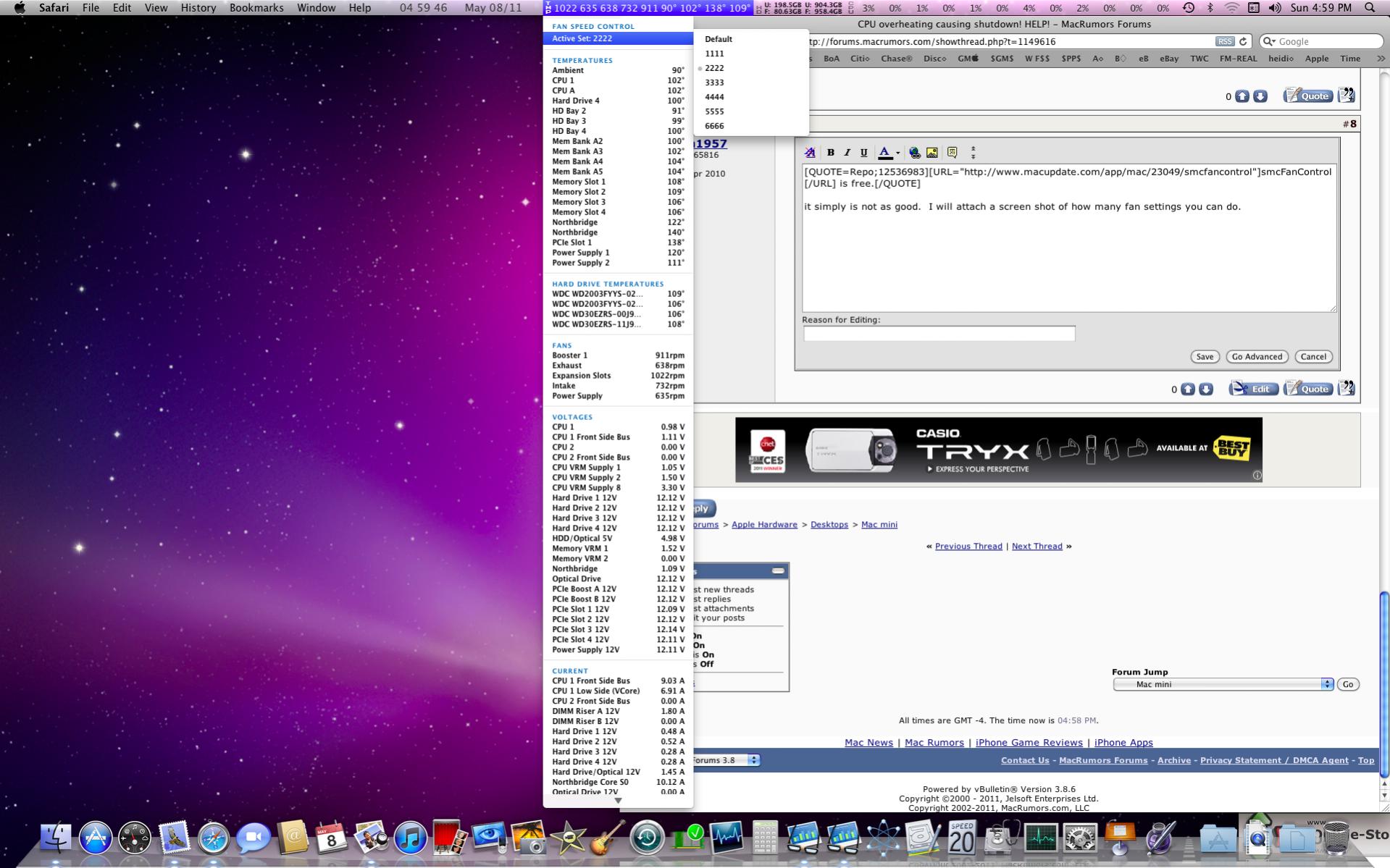Click the Go button next to Forum Jump
The image size is (1390, 868).
tap(1348, 684)
